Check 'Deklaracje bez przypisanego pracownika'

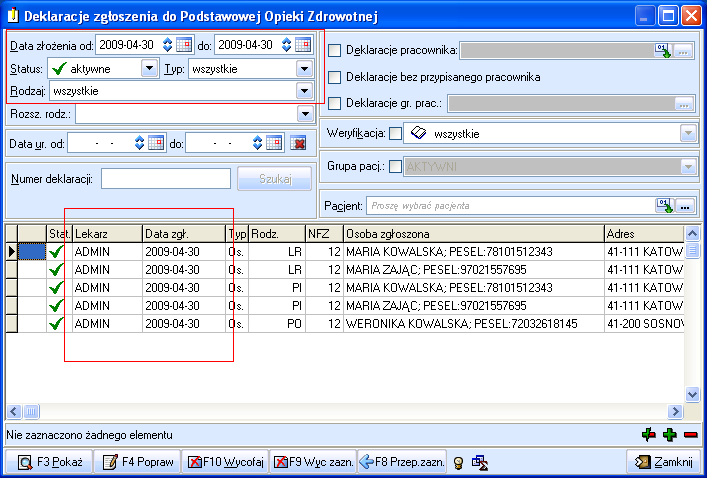pyautogui.click(x=335, y=78)
